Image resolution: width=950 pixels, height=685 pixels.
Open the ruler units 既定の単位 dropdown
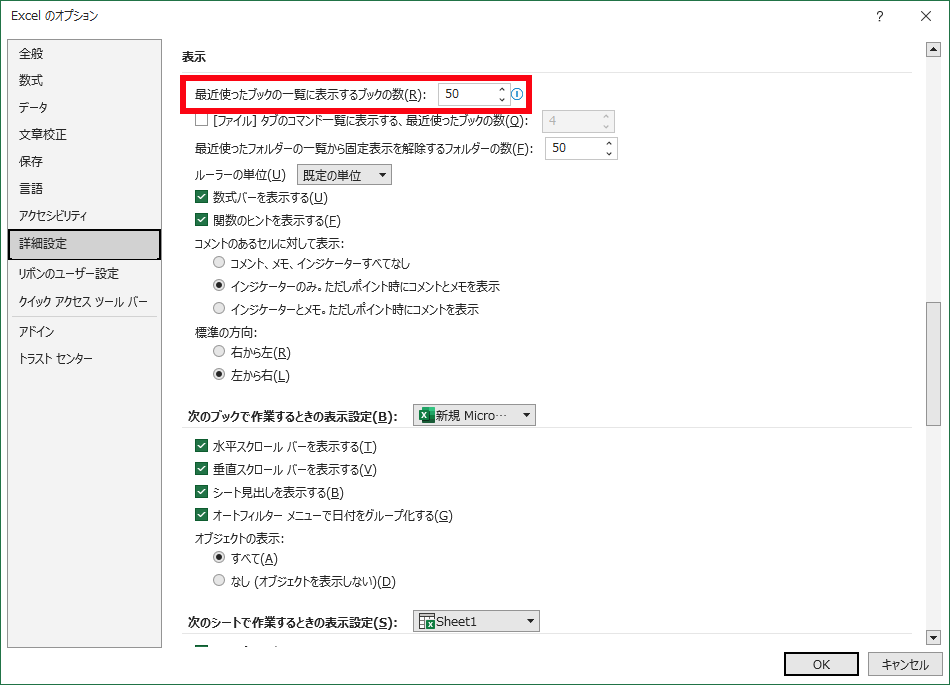344,175
